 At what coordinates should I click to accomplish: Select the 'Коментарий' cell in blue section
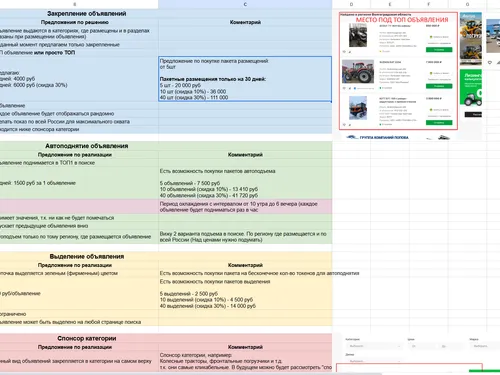(x=245, y=22)
